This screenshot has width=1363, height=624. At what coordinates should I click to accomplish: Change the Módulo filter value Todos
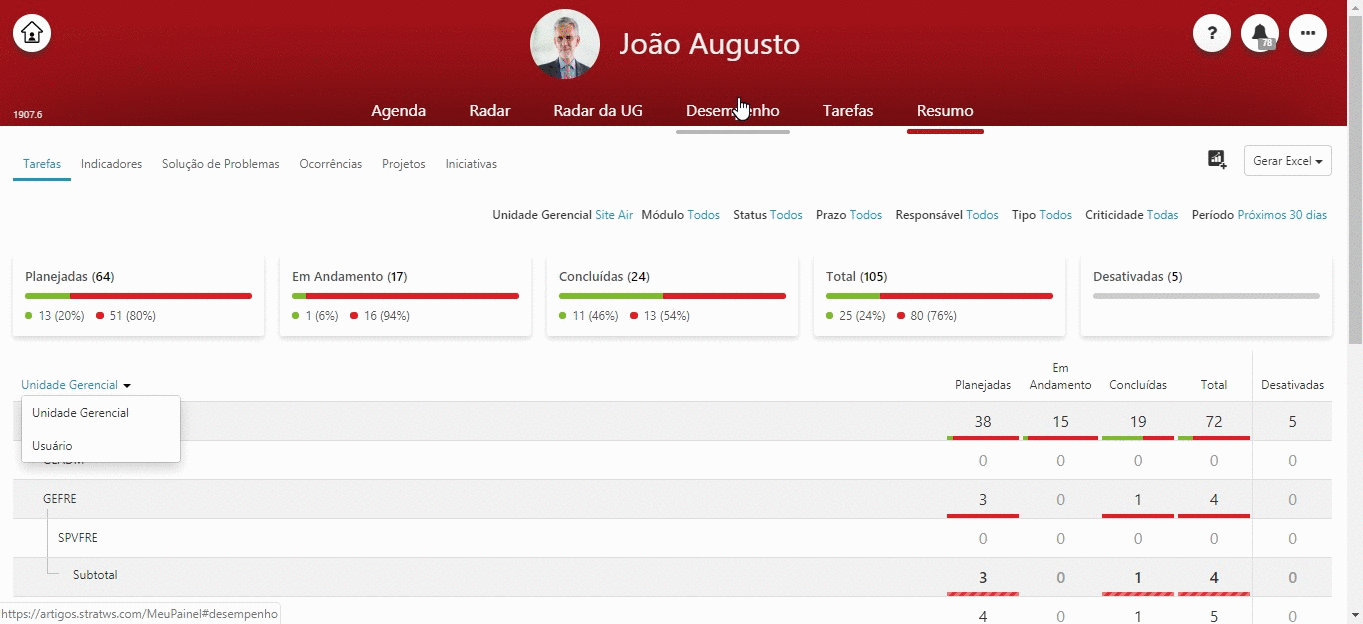[703, 215]
